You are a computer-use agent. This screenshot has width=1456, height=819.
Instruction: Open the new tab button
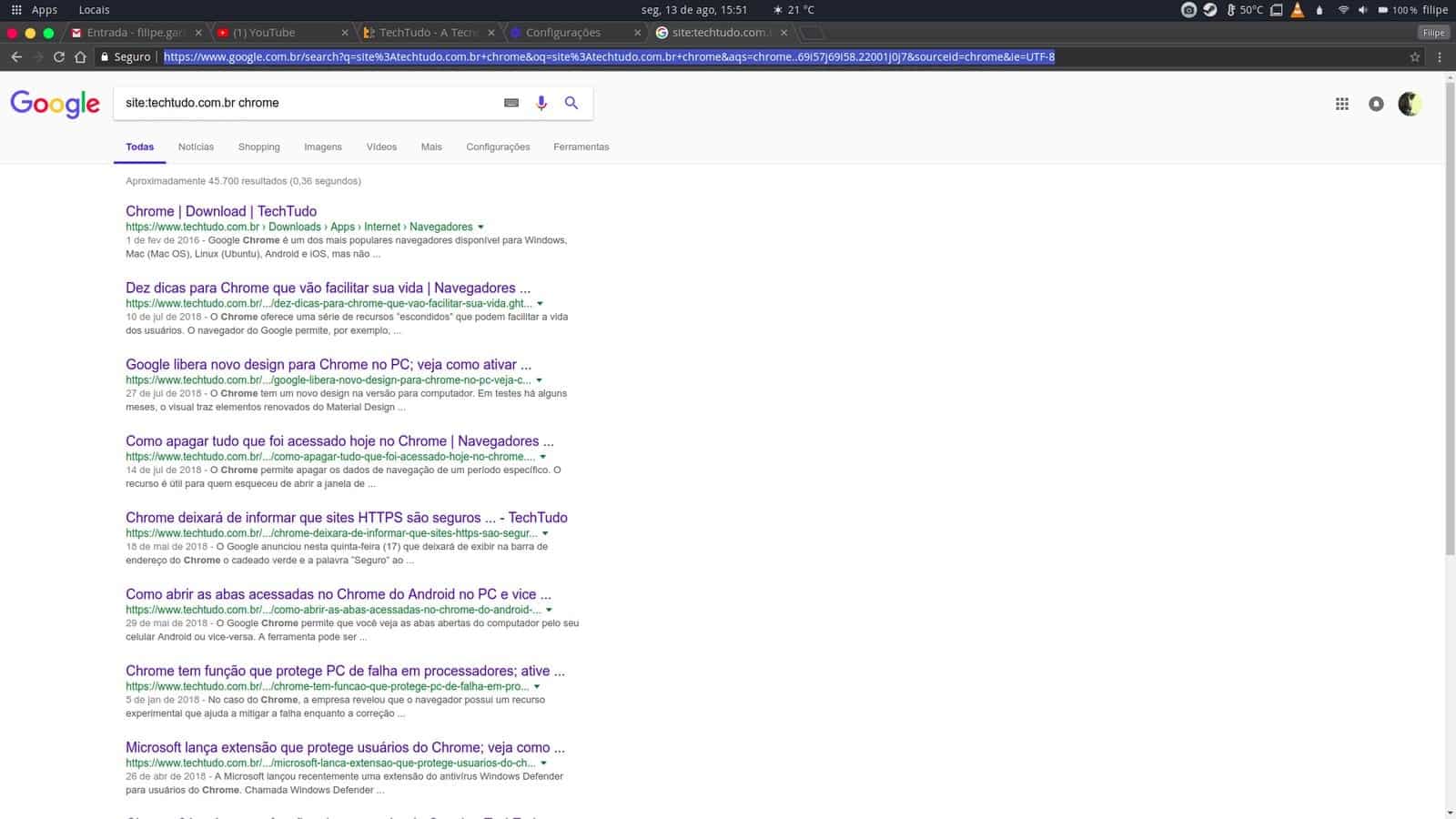pos(812,33)
